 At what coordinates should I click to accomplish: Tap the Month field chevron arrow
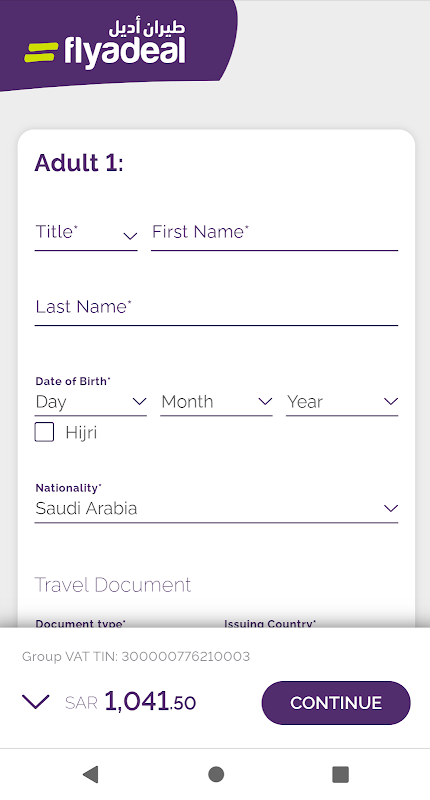(x=265, y=402)
